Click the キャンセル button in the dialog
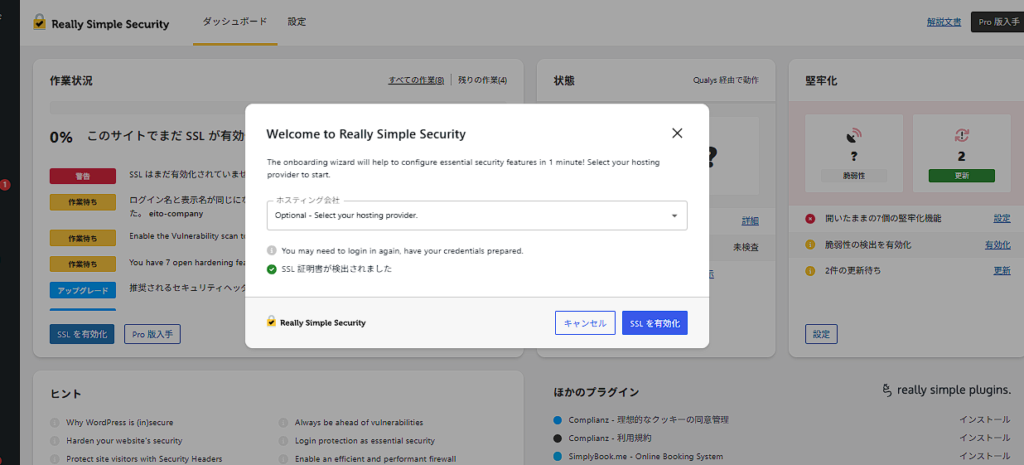 [x=585, y=323]
